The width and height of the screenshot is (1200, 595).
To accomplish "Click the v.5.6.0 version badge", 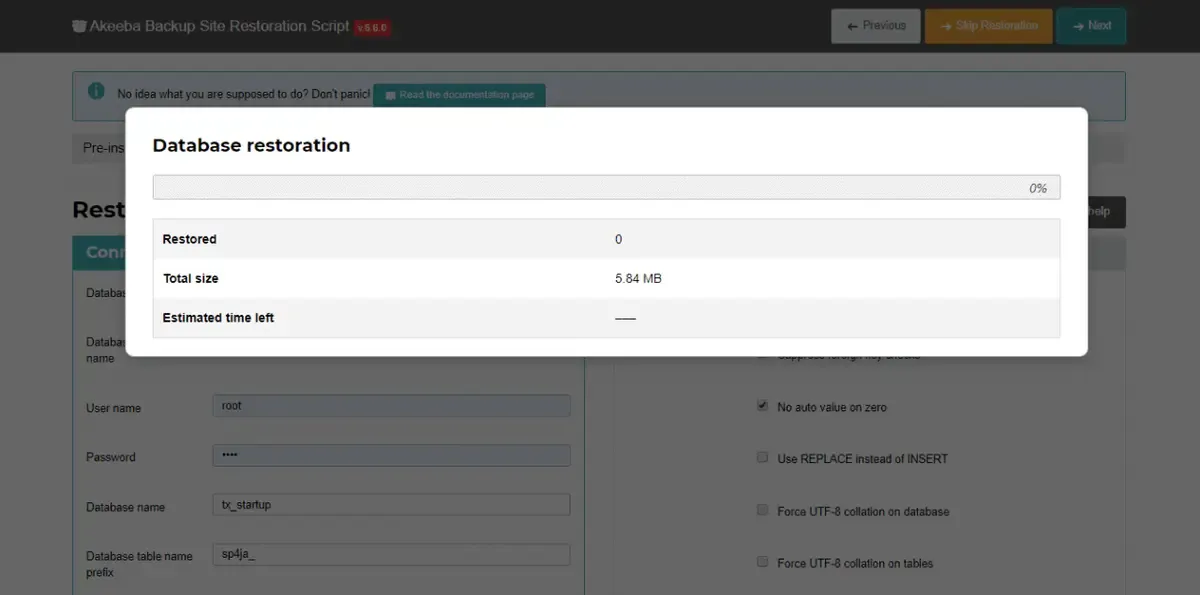I will (x=372, y=27).
